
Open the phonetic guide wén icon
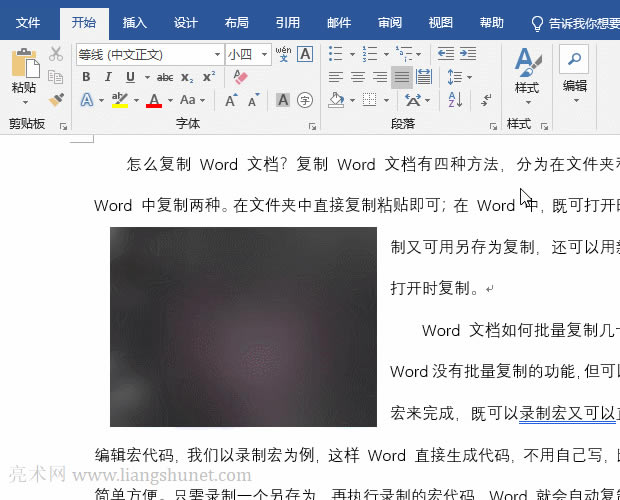click(284, 54)
